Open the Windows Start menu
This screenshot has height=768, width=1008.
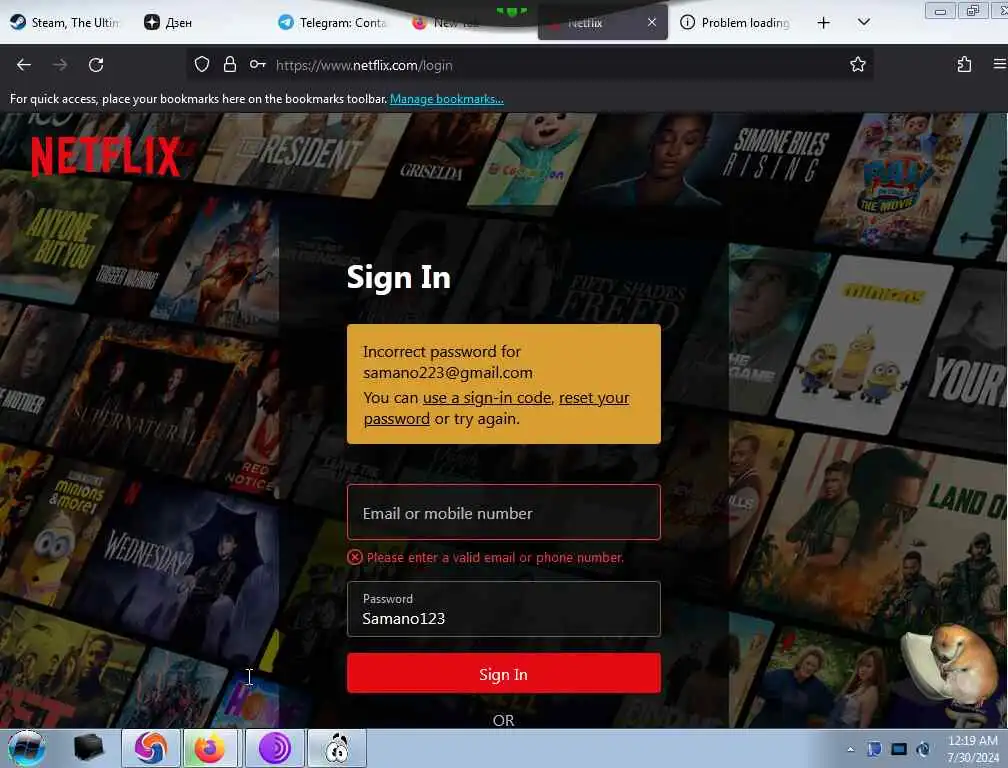(26, 748)
